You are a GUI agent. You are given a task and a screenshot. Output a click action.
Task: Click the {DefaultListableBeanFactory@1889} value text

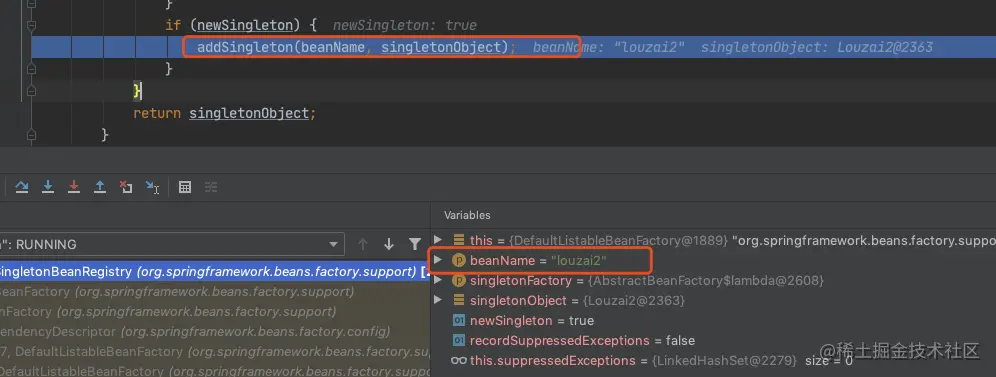[619, 241]
